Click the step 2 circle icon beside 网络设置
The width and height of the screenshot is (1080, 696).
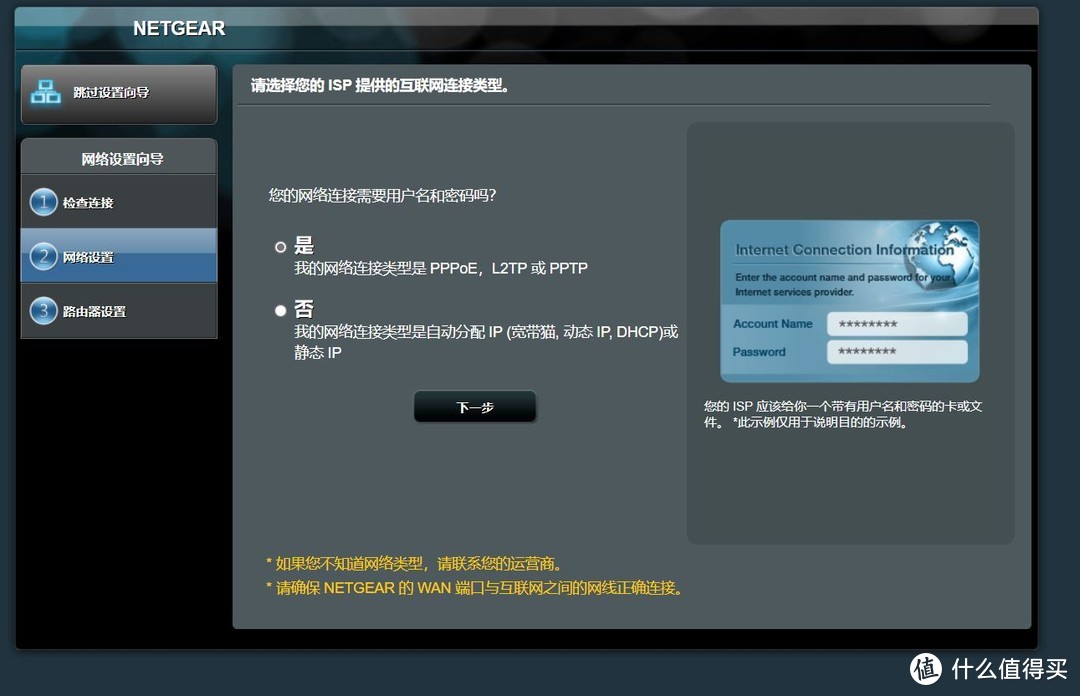pos(44,256)
